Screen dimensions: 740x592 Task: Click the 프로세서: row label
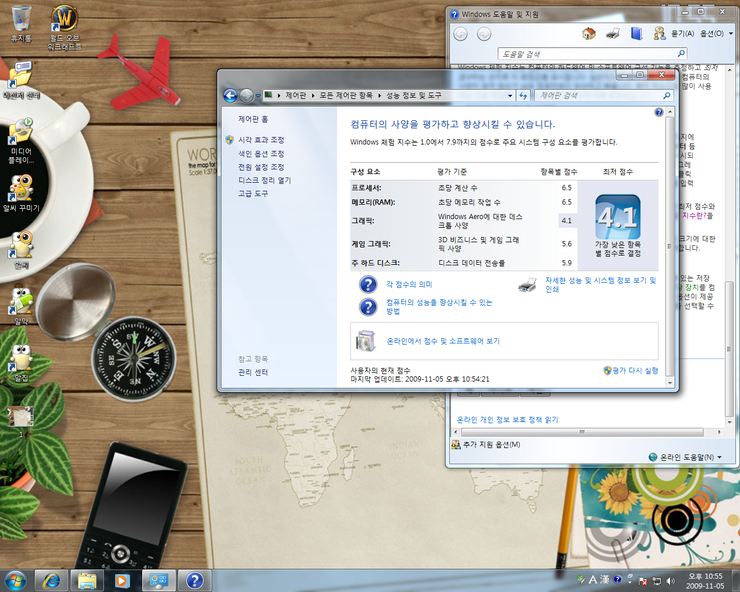click(x=366, y=187)
